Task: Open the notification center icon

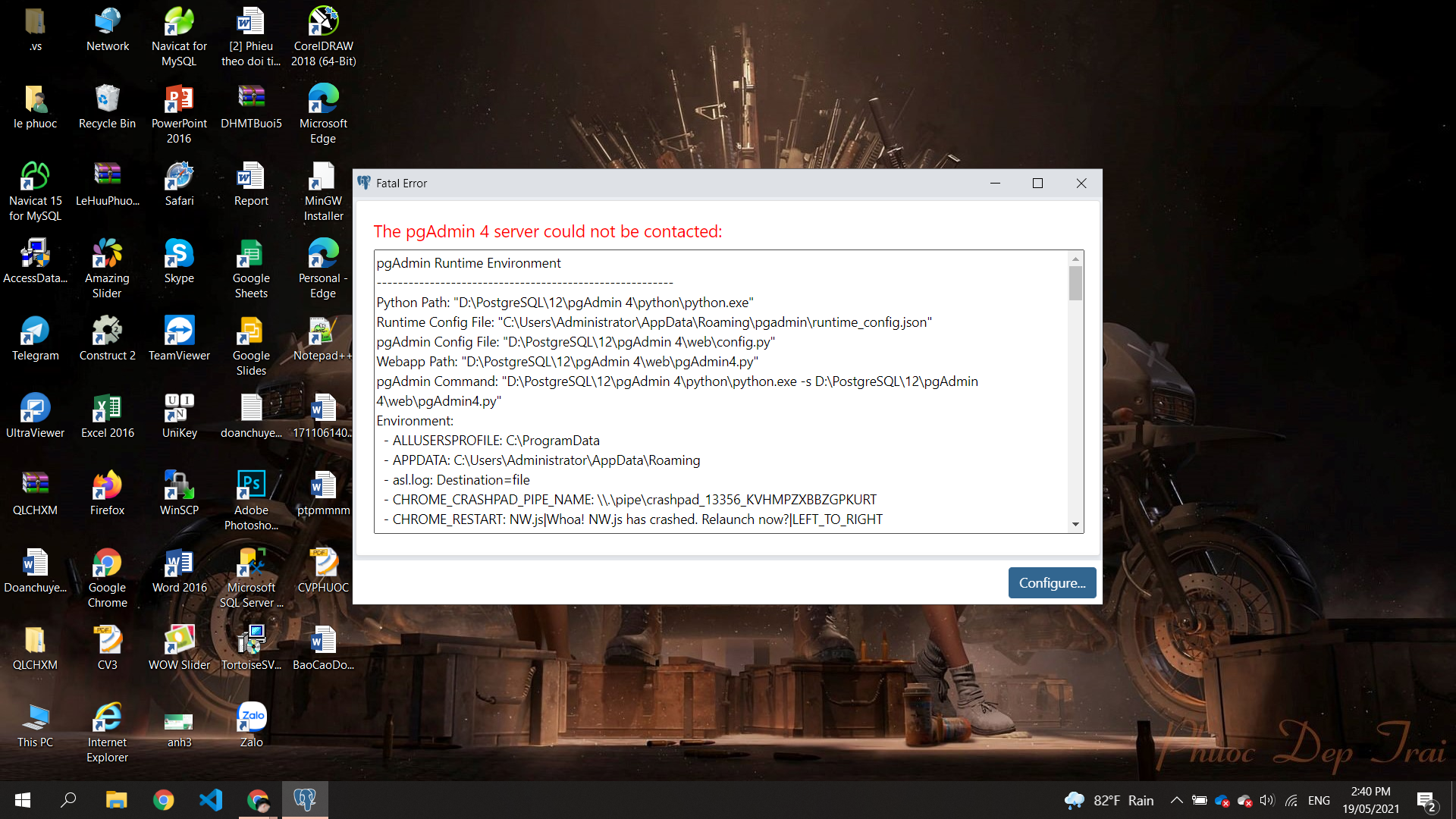Action: pos(1426,800)
